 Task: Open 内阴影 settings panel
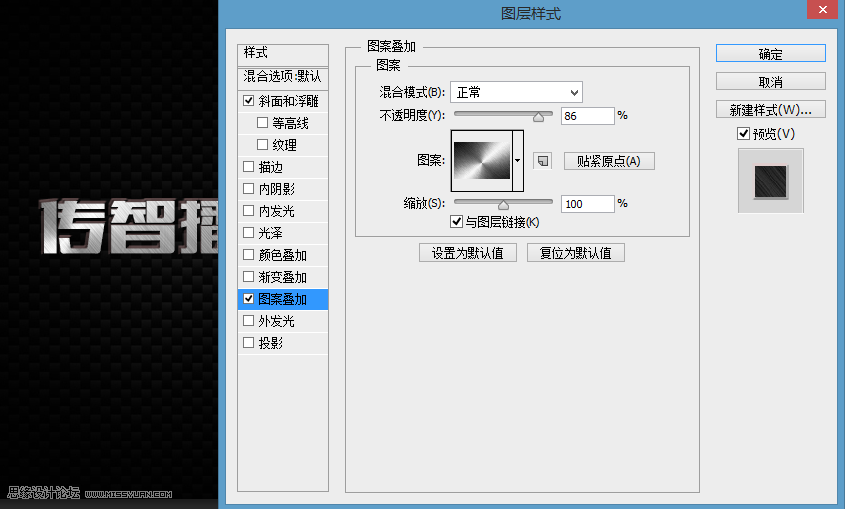click(276, 189)
